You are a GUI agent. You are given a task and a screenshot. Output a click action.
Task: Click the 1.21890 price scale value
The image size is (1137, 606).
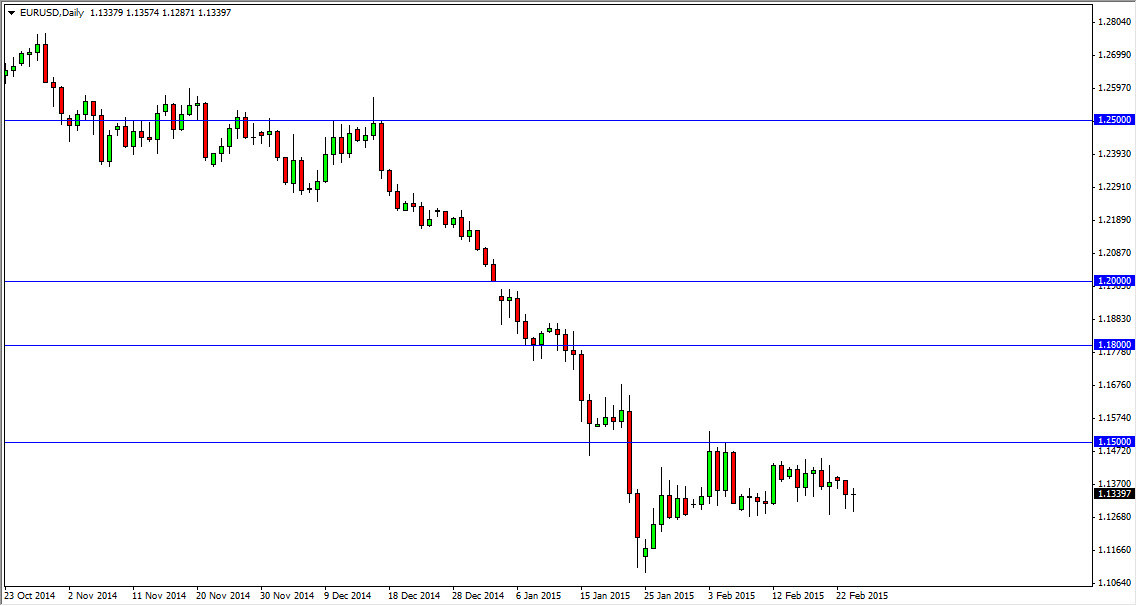[x=1115, y=220]
